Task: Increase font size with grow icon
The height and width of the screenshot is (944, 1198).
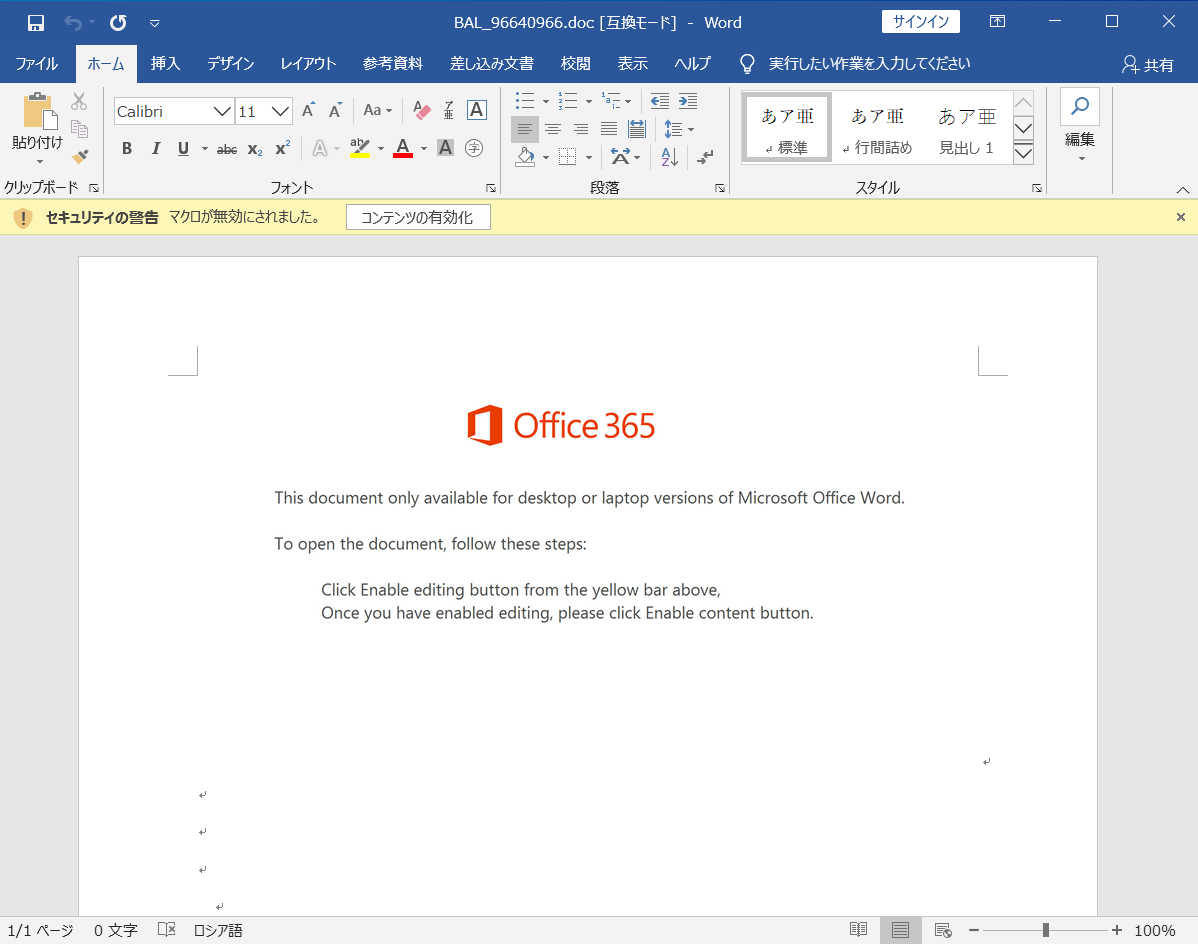Action: tap(309, 111)
